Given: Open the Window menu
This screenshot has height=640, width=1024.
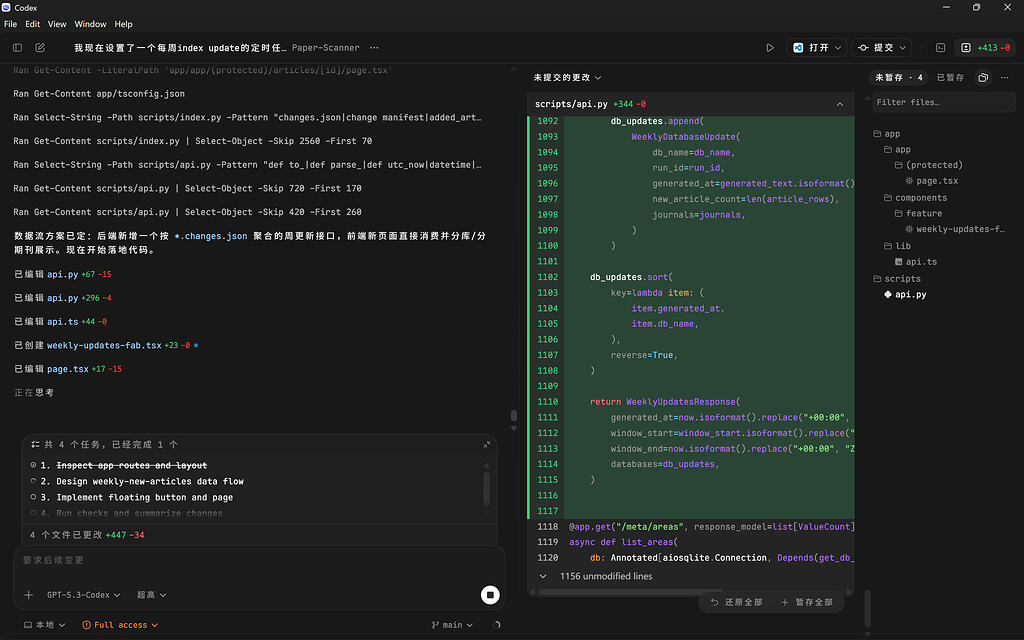Looking at the screenshot, I should [x=90, y=24].
